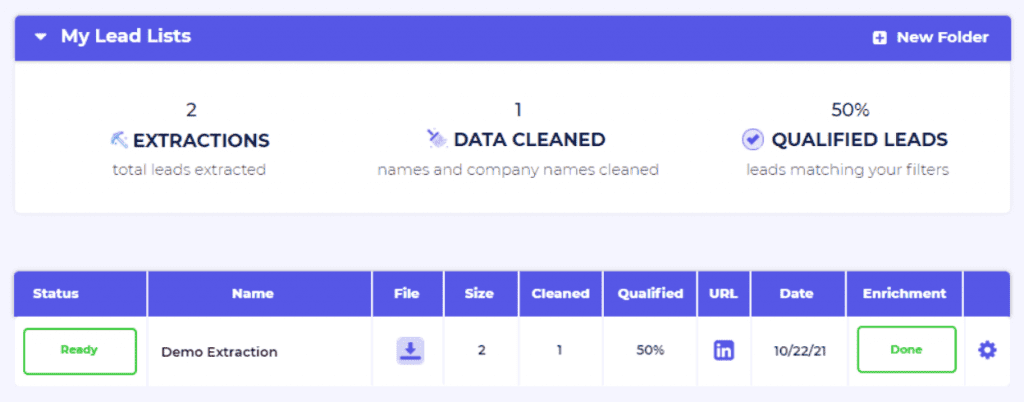Image resolution: width=1024 pixels, height=402 pixels.
Task: Open settings gear for Demo Extraction
Action: coord(987,350)
